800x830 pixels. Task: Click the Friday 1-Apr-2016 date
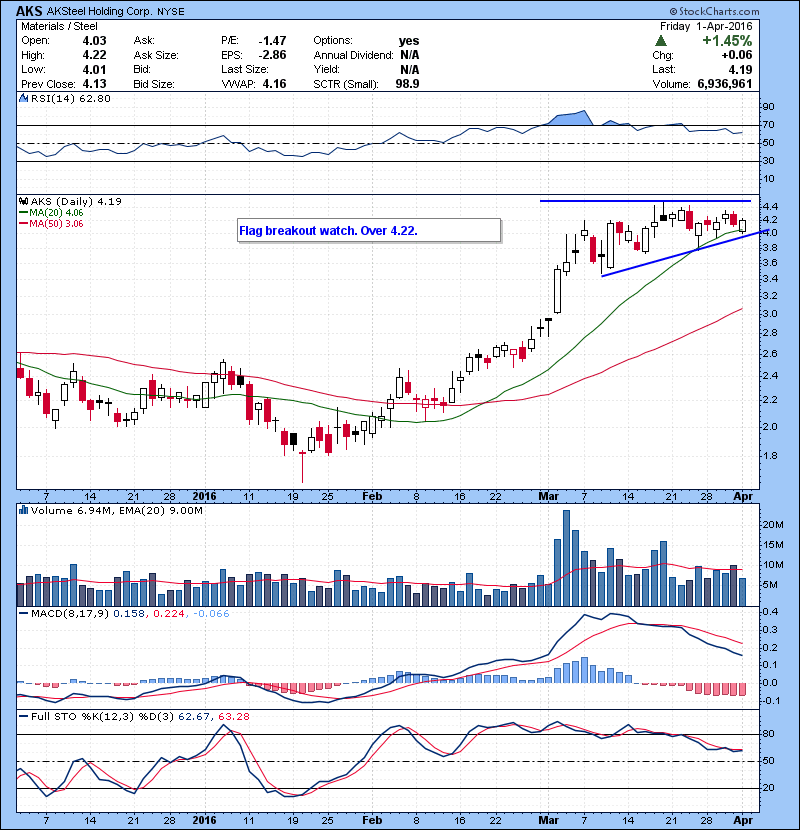(706, 26)
